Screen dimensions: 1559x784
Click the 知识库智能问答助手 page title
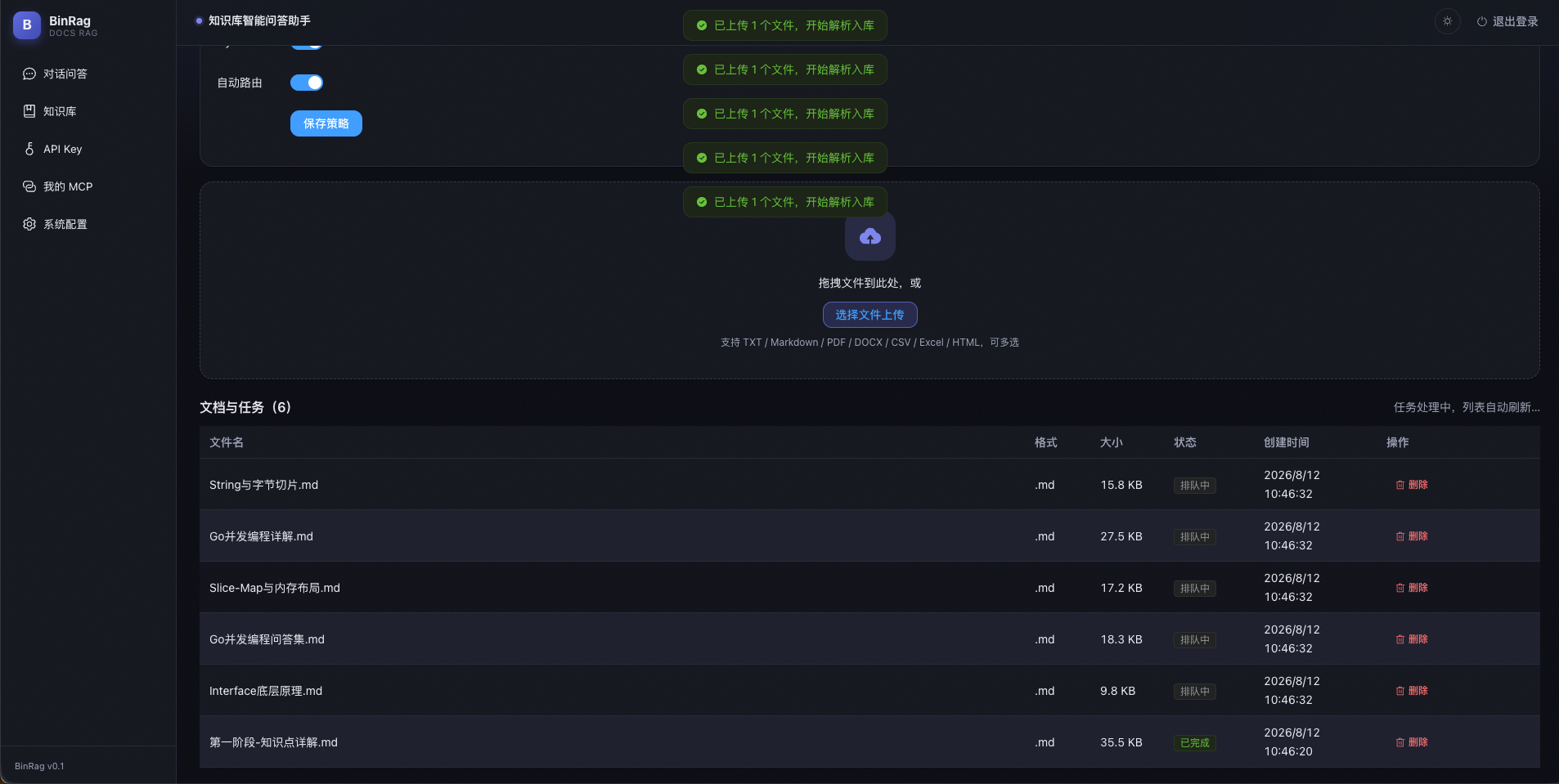259,20
